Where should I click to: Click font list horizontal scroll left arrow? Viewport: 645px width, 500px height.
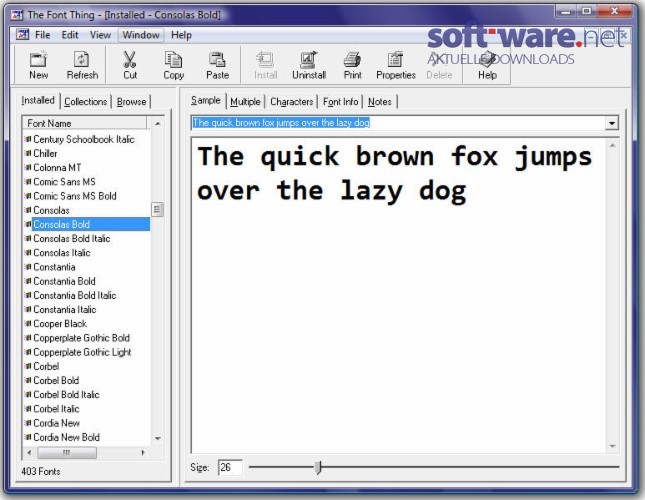tap(29, 453)
